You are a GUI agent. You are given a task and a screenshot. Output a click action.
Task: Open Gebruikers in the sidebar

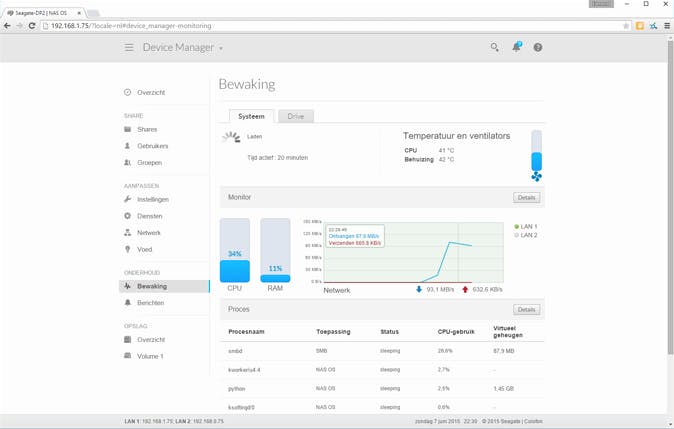[153, 146]
